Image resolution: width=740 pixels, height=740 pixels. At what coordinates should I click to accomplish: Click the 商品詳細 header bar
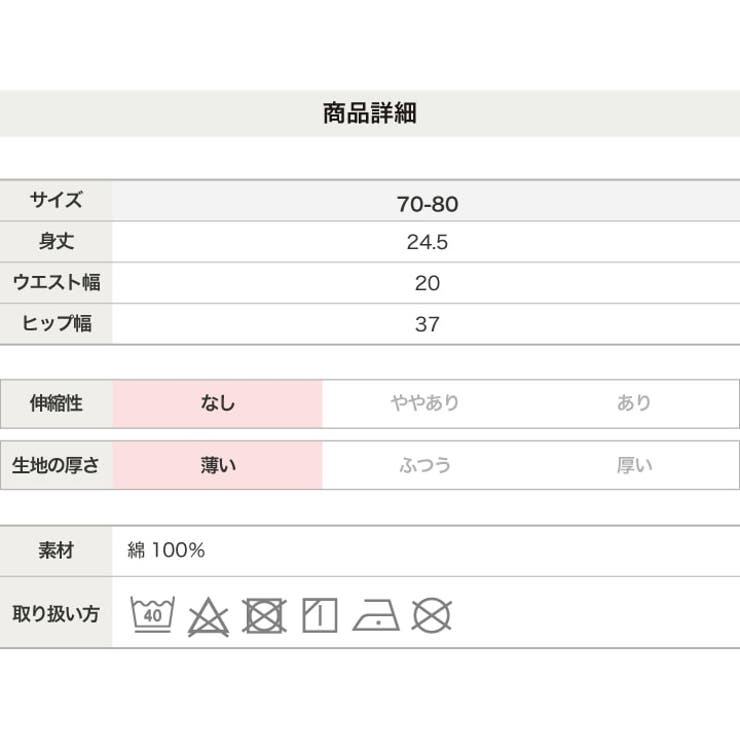(370, 113)
